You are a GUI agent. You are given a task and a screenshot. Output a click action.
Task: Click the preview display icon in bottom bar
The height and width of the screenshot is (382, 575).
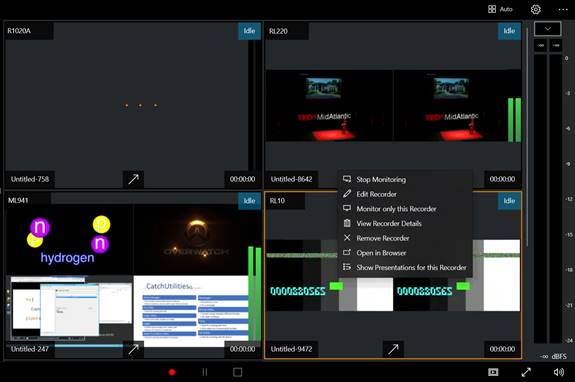493,372
